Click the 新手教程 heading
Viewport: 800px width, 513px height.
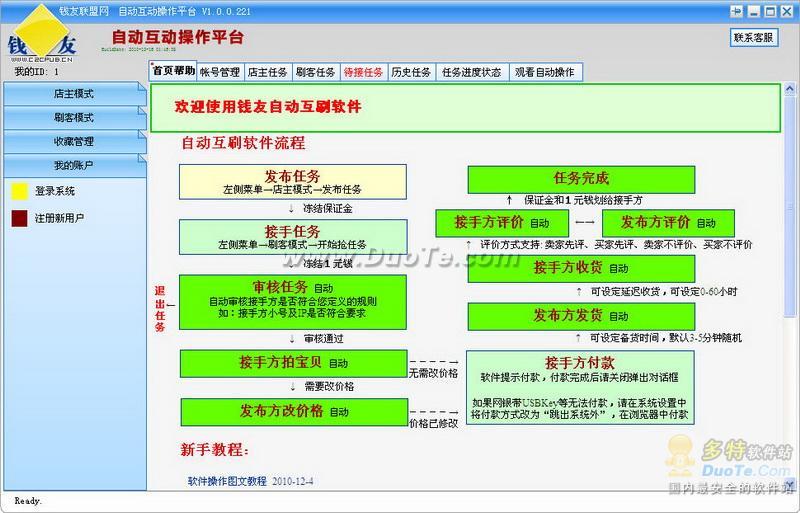click(214, 450)
